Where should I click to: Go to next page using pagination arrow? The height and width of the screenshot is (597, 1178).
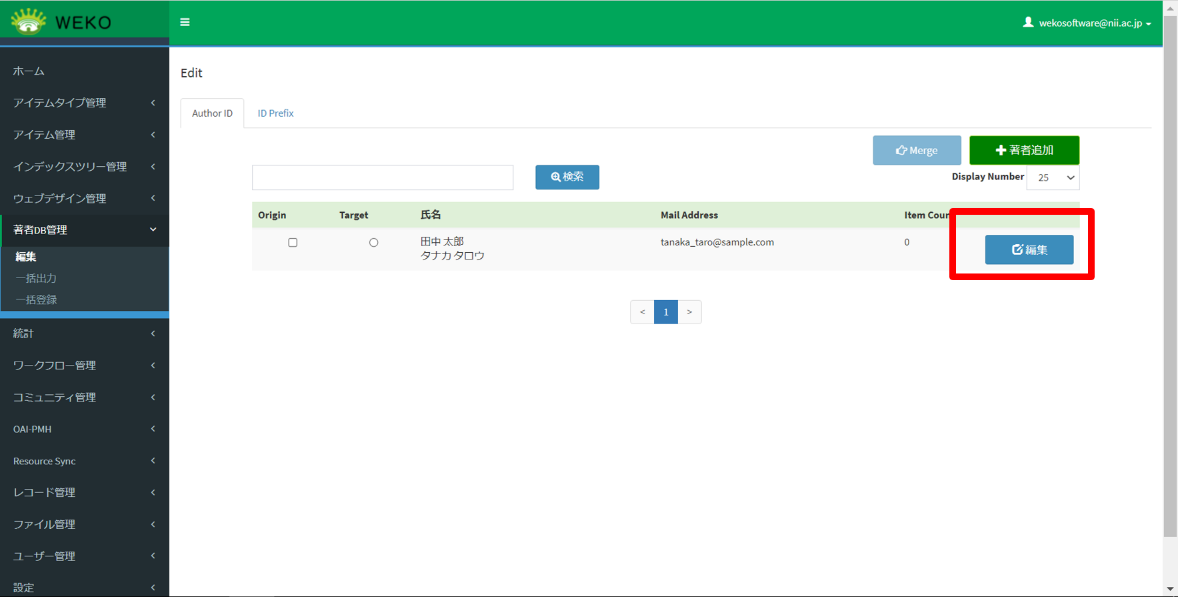(x=690, y=312)
